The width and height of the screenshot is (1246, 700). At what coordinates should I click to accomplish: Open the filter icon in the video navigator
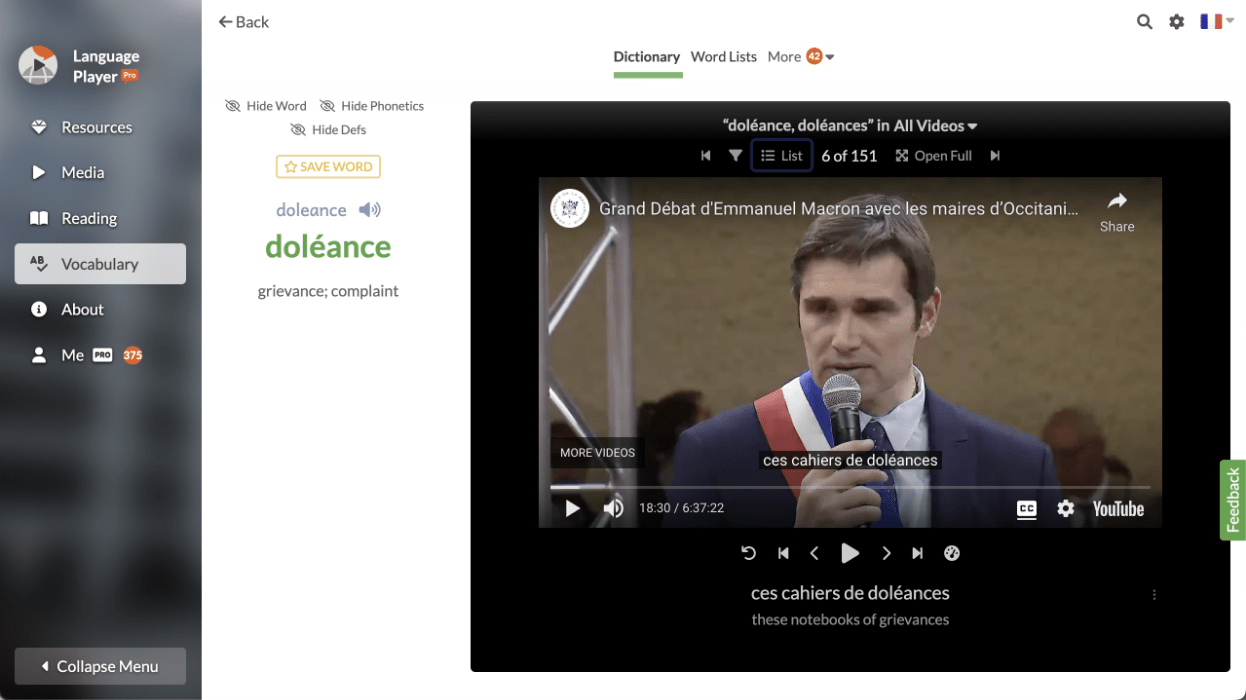point(736,155)
